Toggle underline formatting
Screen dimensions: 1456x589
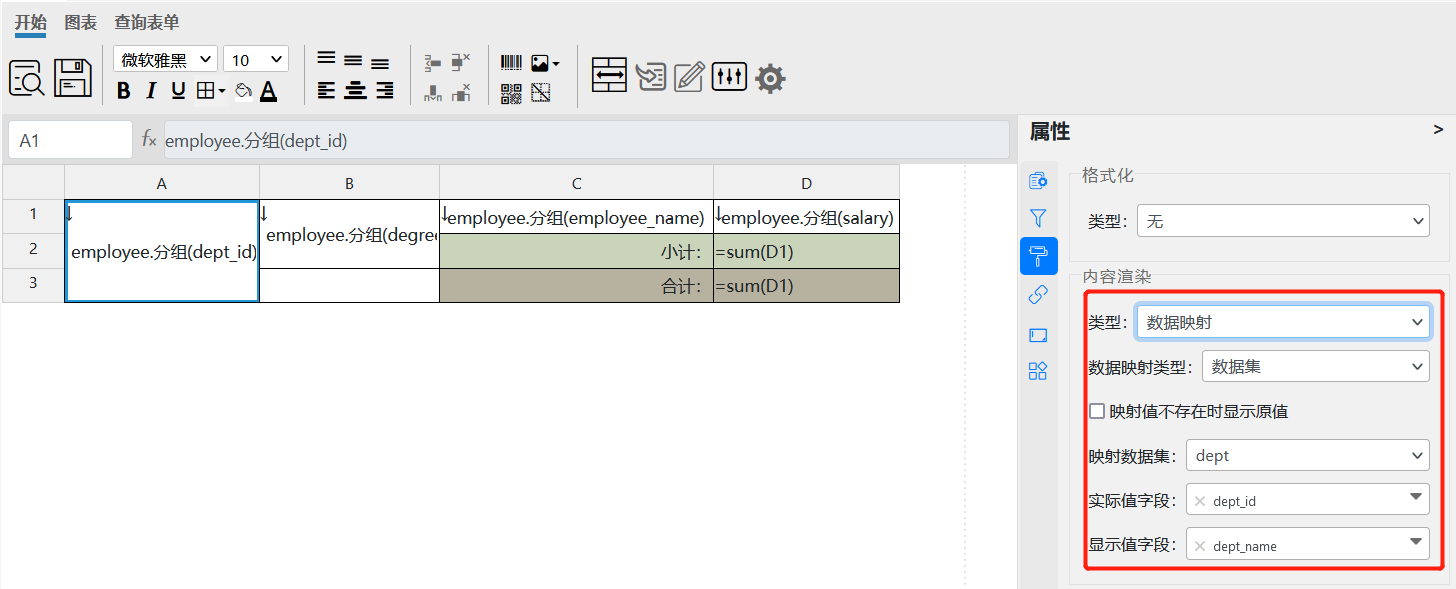tap(178, 91)
